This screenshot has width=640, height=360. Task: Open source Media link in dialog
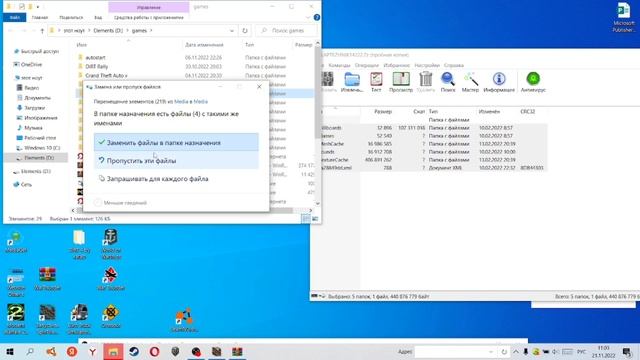181,101
